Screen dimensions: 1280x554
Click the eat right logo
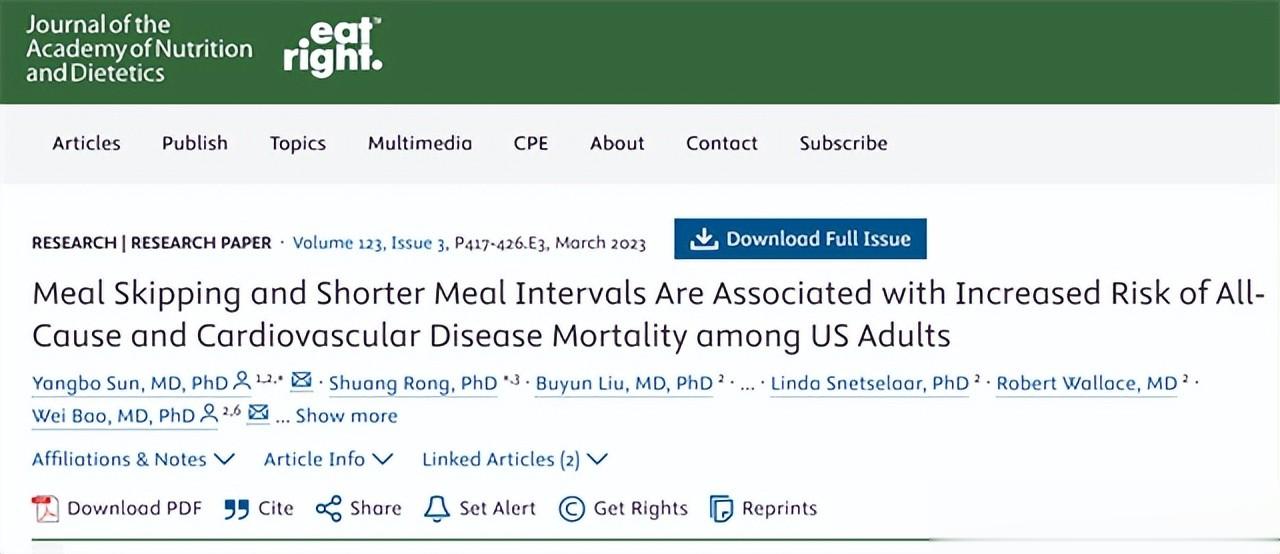pyautogui.click(x=332, y=47)
